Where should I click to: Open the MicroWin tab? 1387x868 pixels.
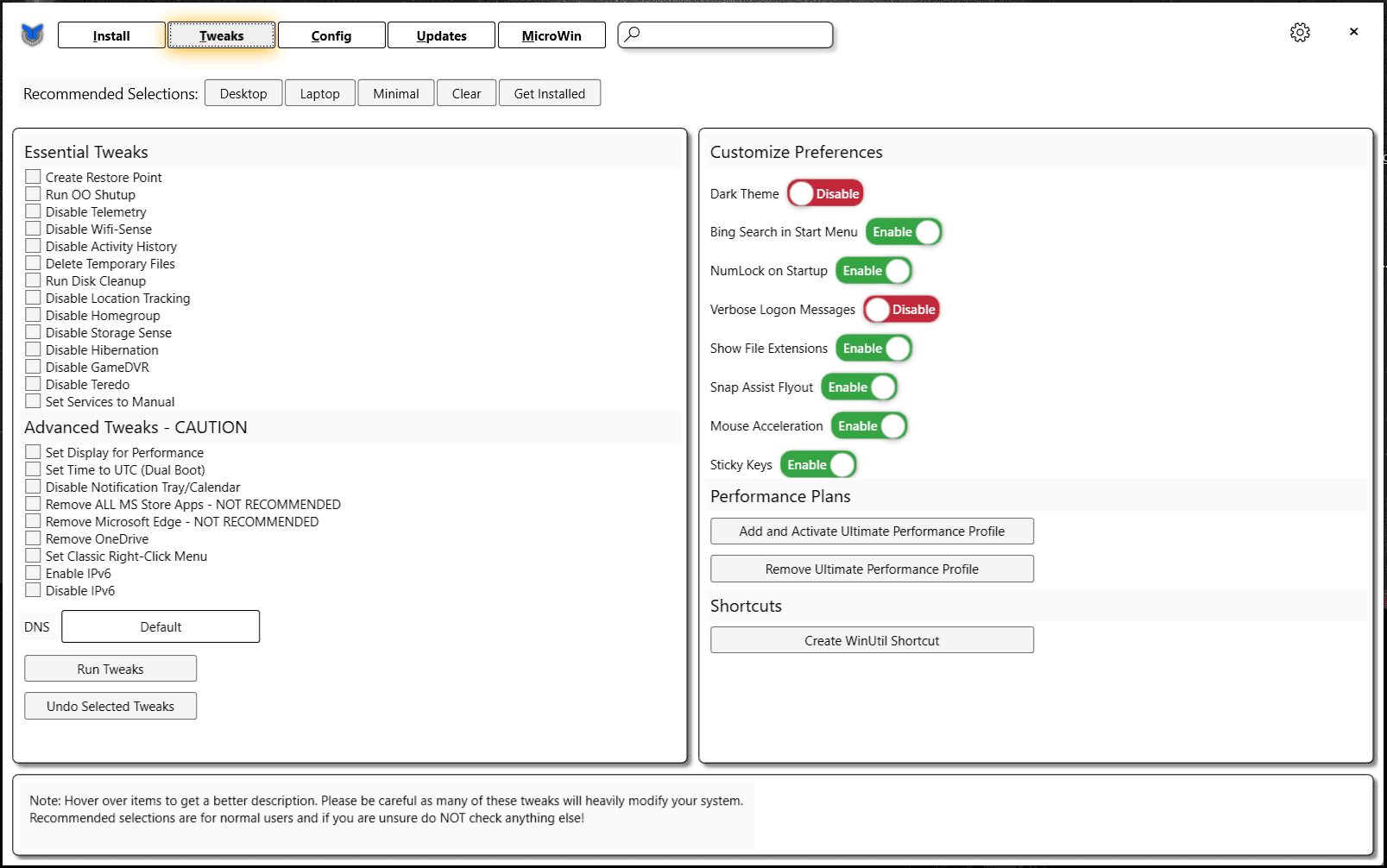[552, 35]
